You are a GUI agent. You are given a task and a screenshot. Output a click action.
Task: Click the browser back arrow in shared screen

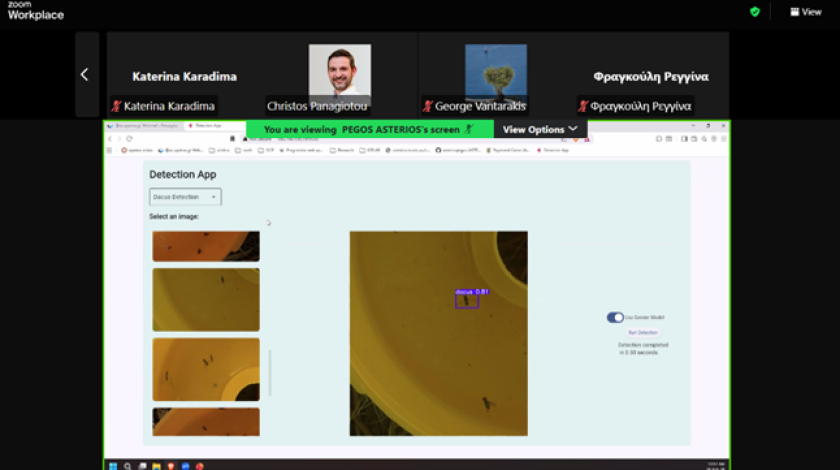[111, 138]
